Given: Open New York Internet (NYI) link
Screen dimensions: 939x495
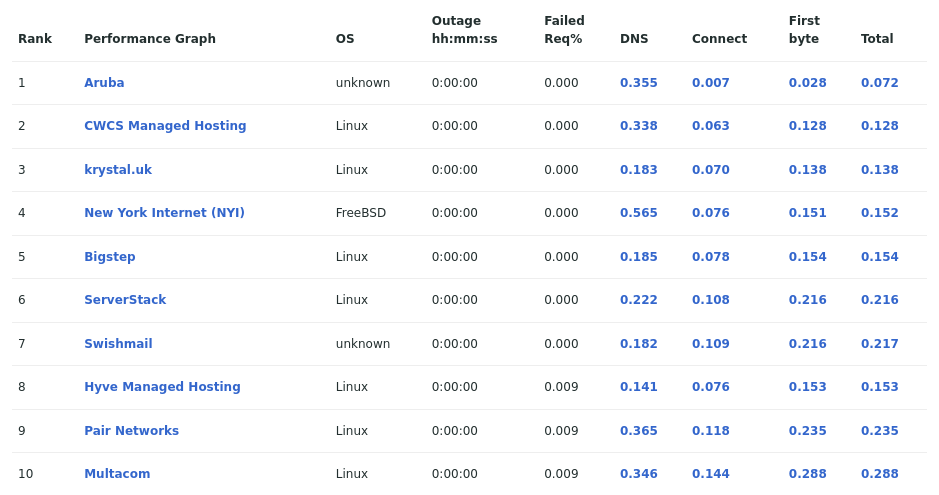Looking at the screenshot, I should [x=165, y=212].
